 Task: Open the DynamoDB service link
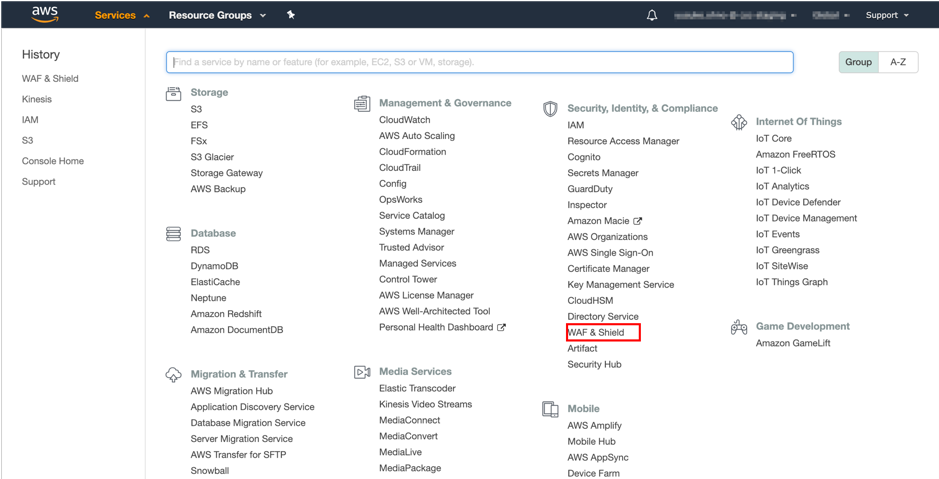[214, 266]
